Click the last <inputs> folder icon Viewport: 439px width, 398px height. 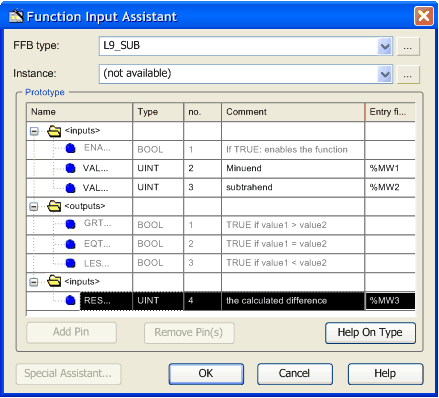54,282
